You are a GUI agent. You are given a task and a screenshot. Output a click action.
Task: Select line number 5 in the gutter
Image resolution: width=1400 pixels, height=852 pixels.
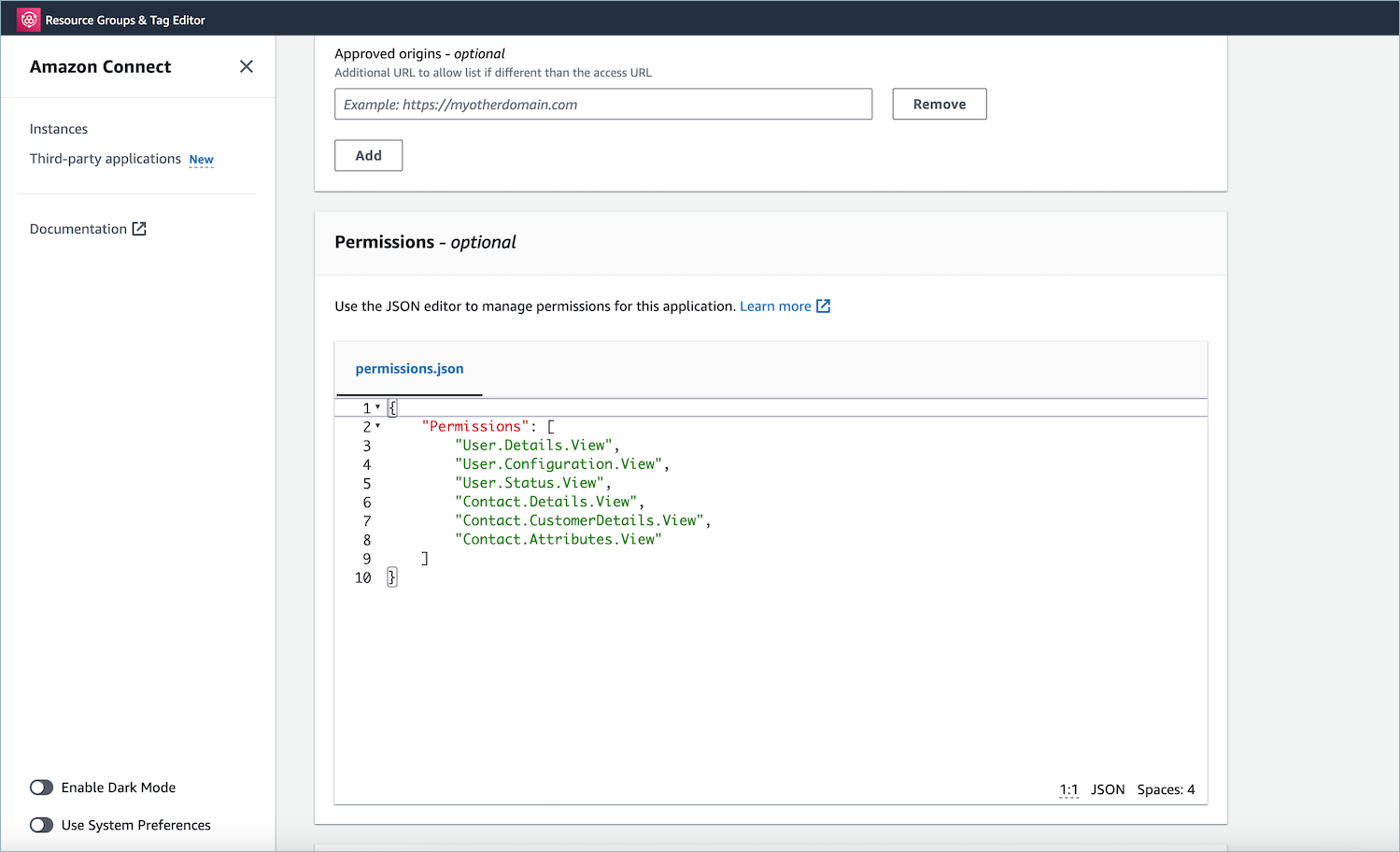367,483
